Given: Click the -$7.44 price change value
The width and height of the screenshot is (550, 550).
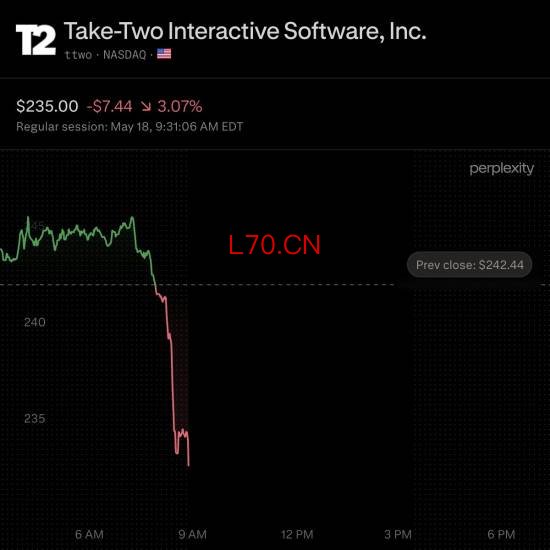Looking at the screenshot, I should 109,106.
